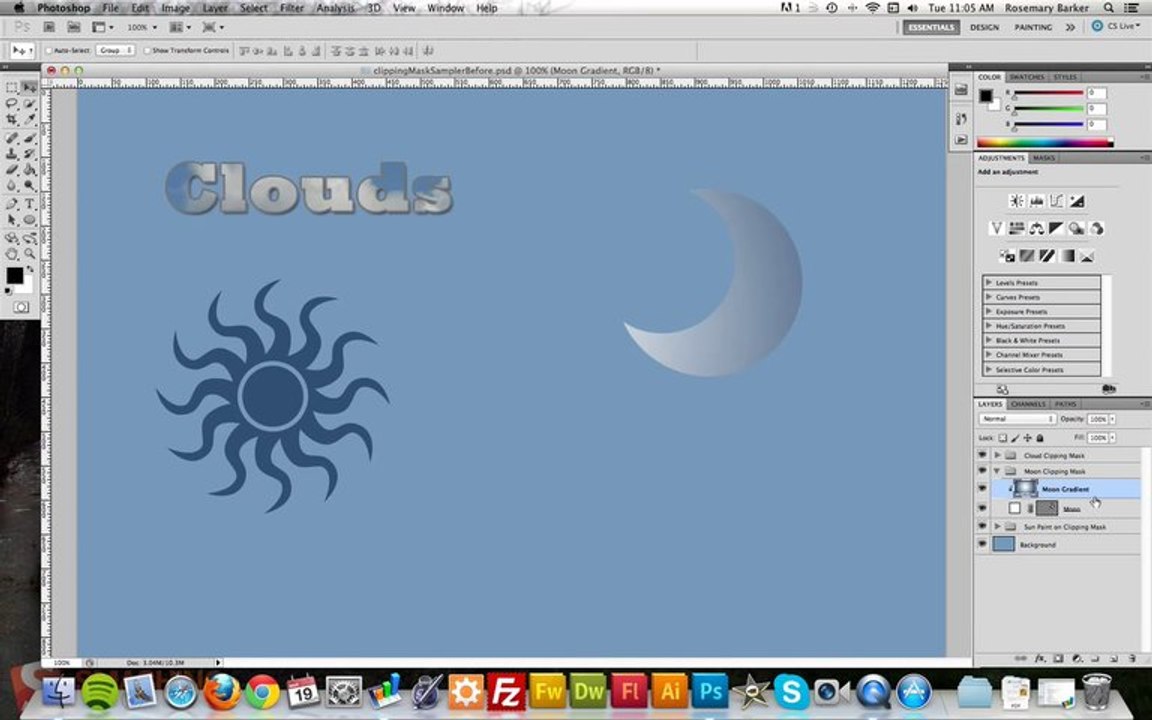
Task: Add a Vibrance adjustment
Action: point(996,228)
